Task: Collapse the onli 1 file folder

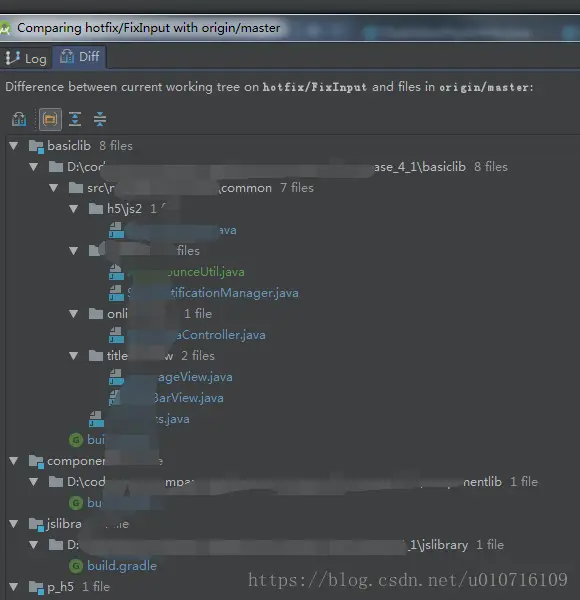Action: click(73, 314)
